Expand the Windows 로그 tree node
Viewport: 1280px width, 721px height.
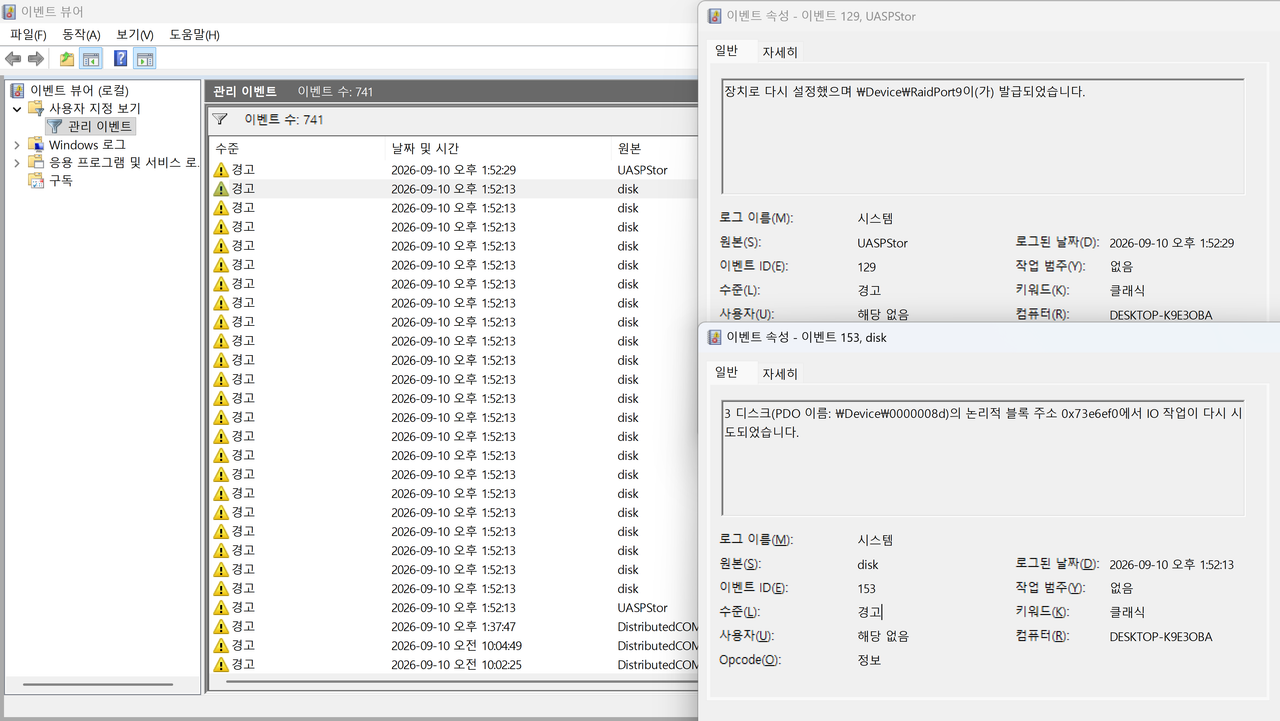[x=16, y=145]
